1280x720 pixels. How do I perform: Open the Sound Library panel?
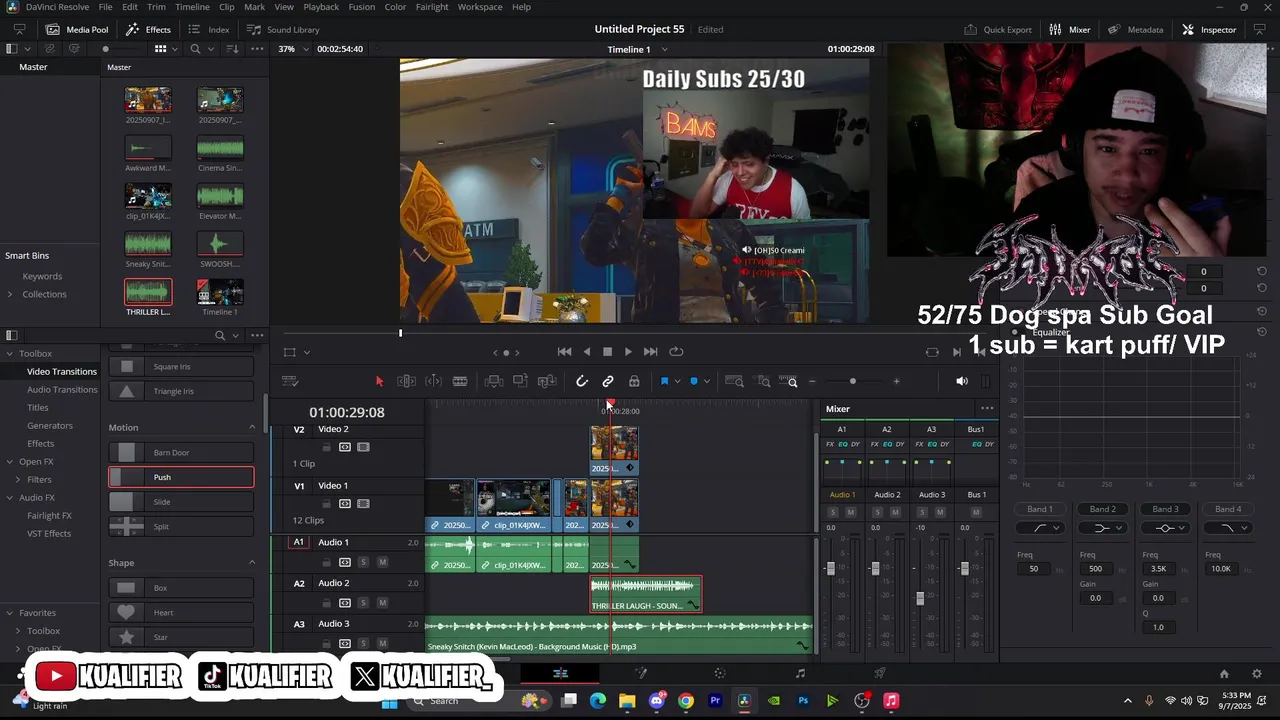click(x=283, y=30)
